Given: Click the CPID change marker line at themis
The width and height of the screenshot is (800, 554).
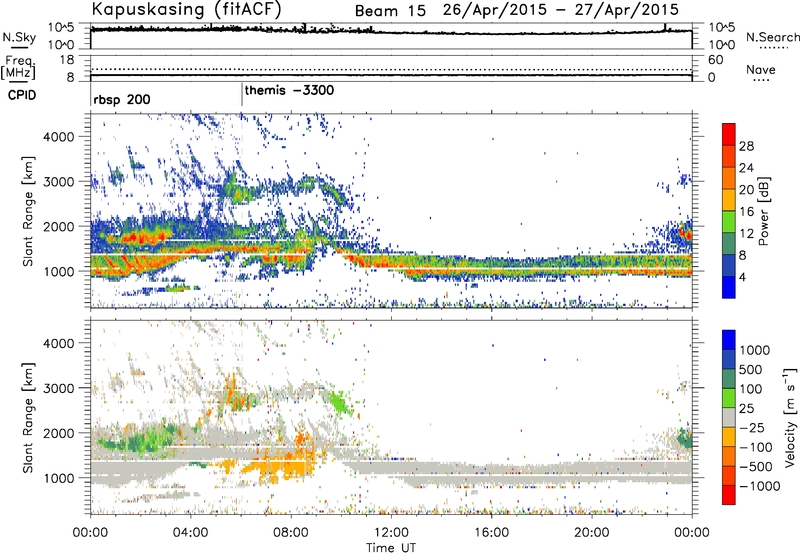Looking at the screenshot, I should pyautogui.click(x=242, y=95).
